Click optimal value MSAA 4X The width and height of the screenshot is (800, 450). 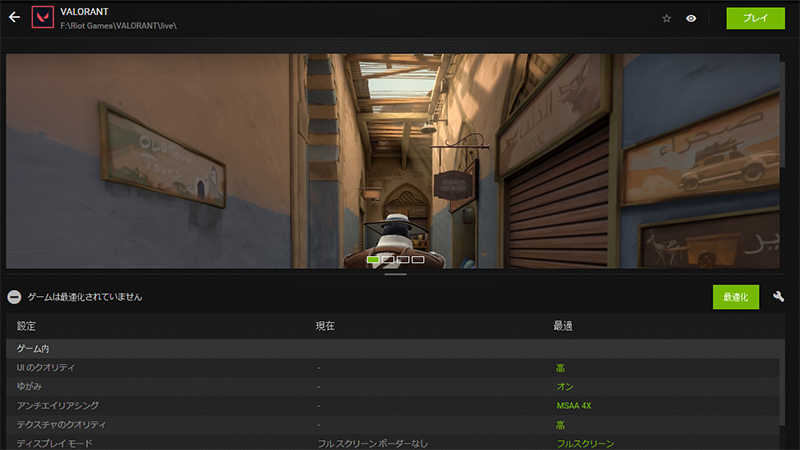(573, 406)
